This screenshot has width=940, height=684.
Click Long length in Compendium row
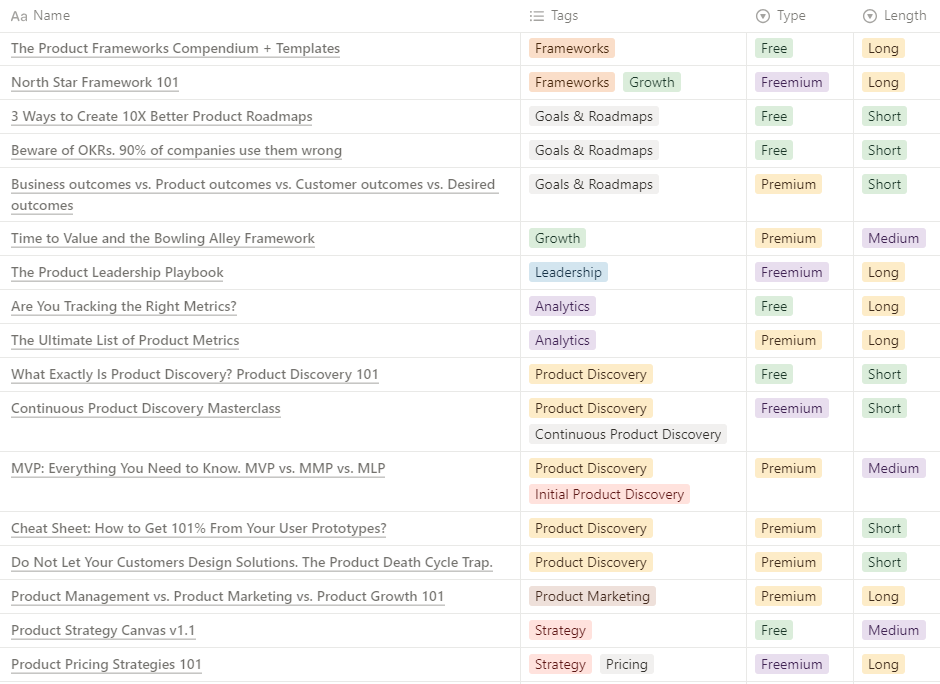coord(883,49)
